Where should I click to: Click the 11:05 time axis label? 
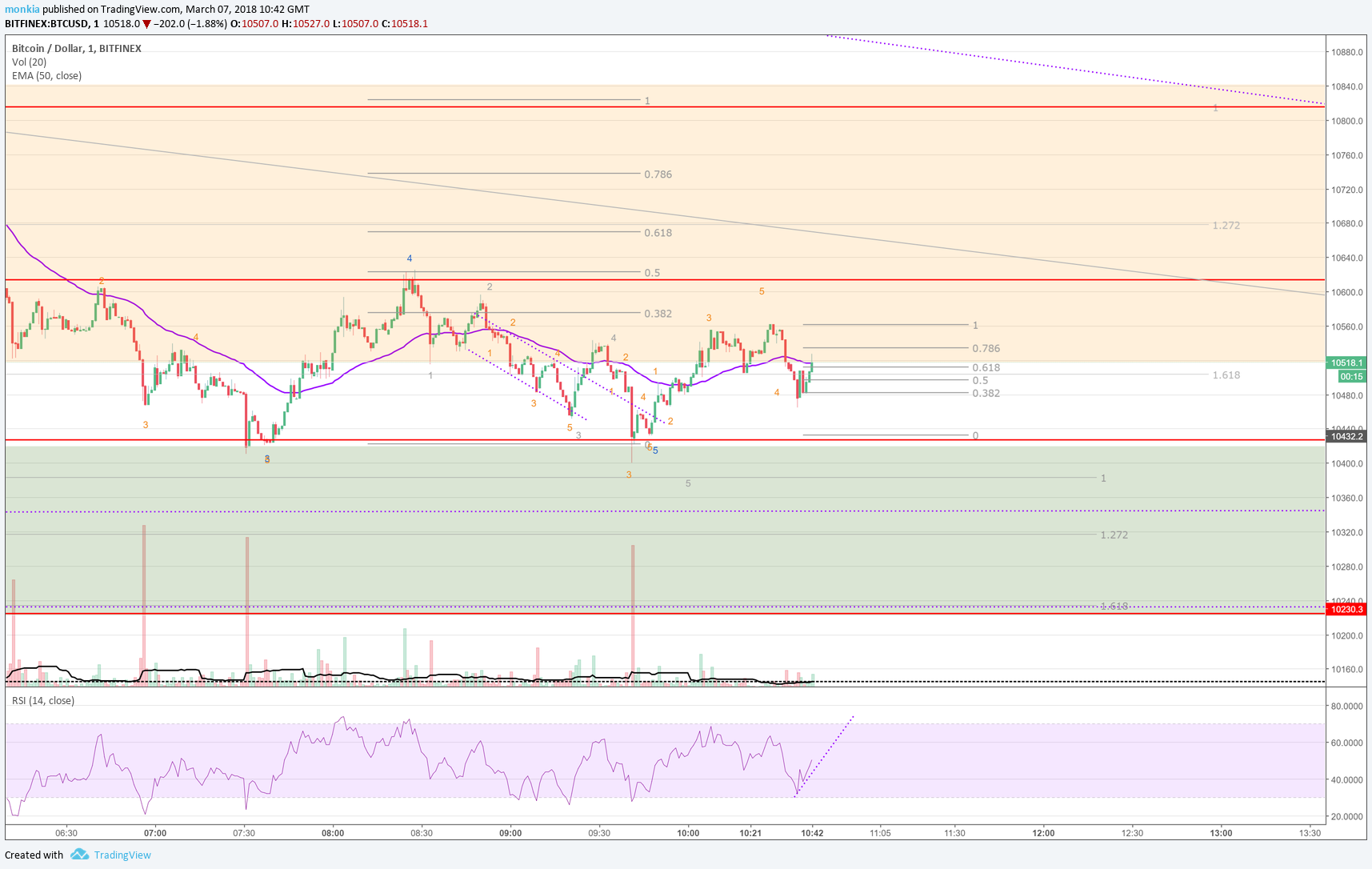pos(880,833)
